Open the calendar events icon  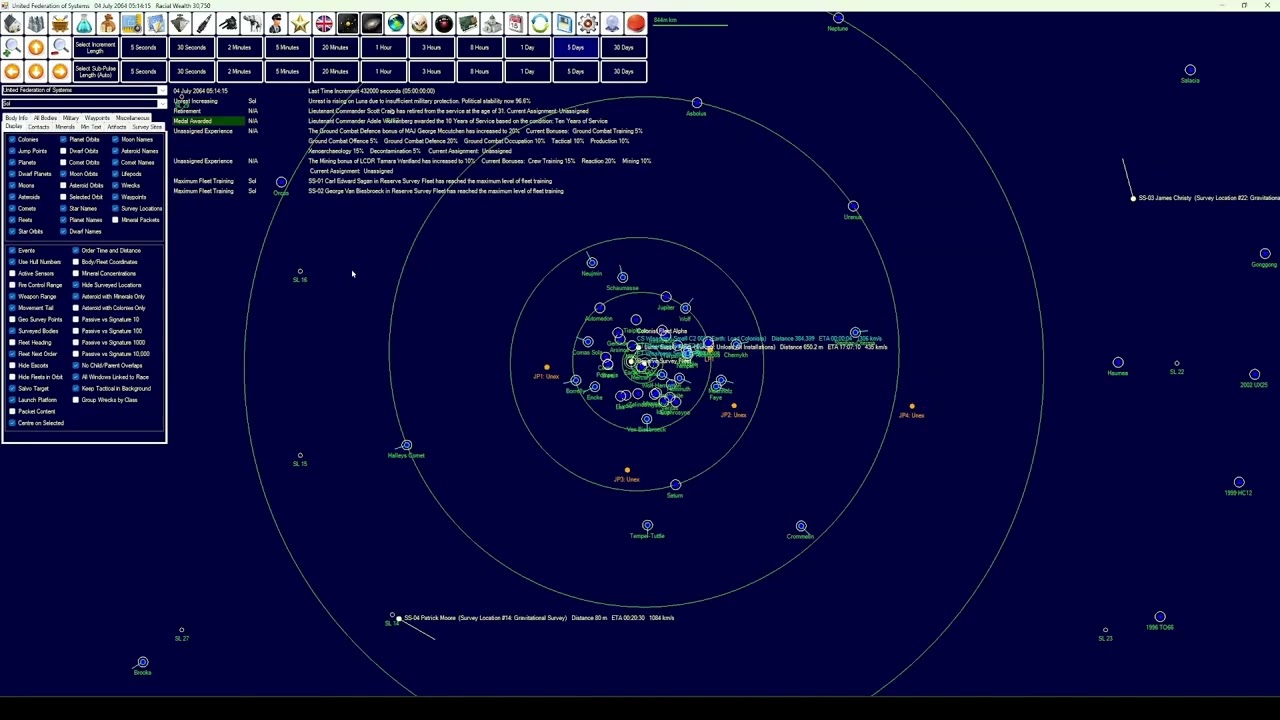click(x=516, y=23)
